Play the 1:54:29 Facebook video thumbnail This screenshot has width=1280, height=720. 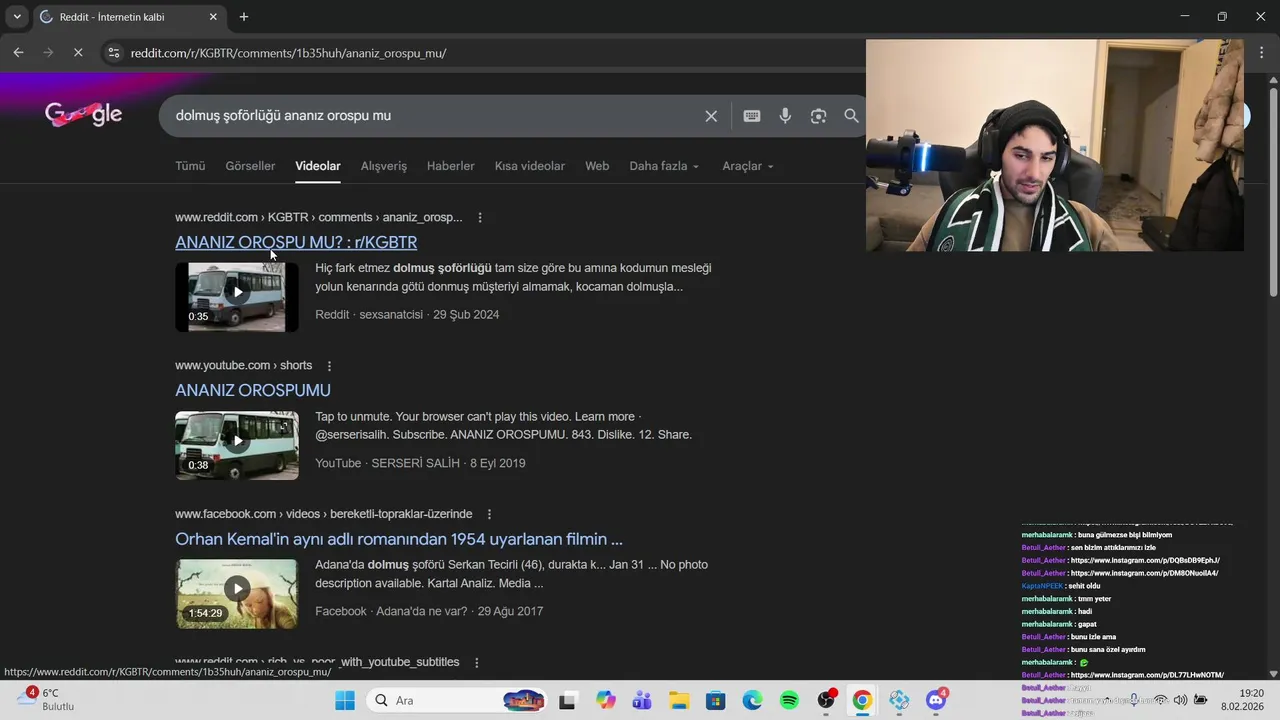[x=237, y=594]
